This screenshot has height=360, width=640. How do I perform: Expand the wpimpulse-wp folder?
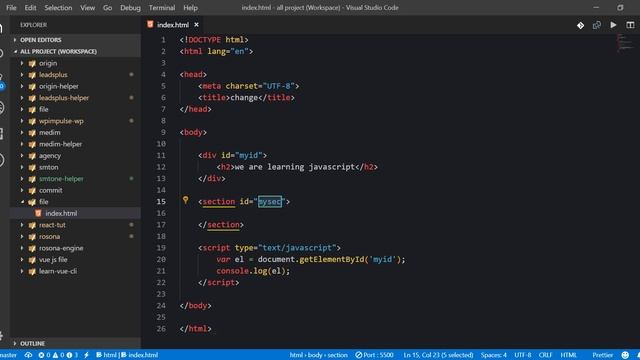coord(76,121)
